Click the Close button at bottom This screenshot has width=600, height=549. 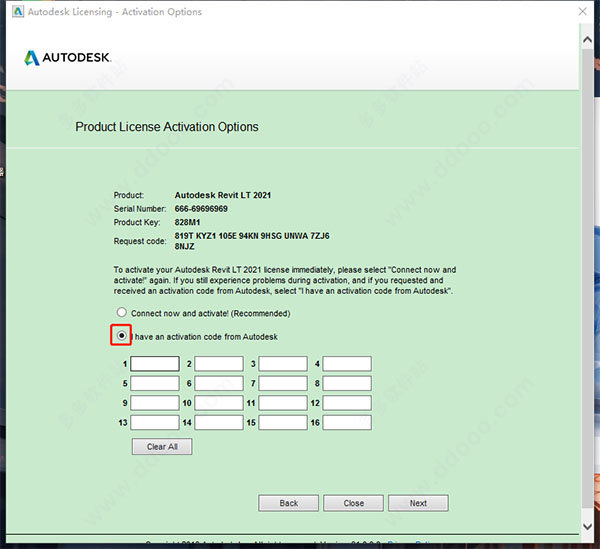(x=354, y=503)
